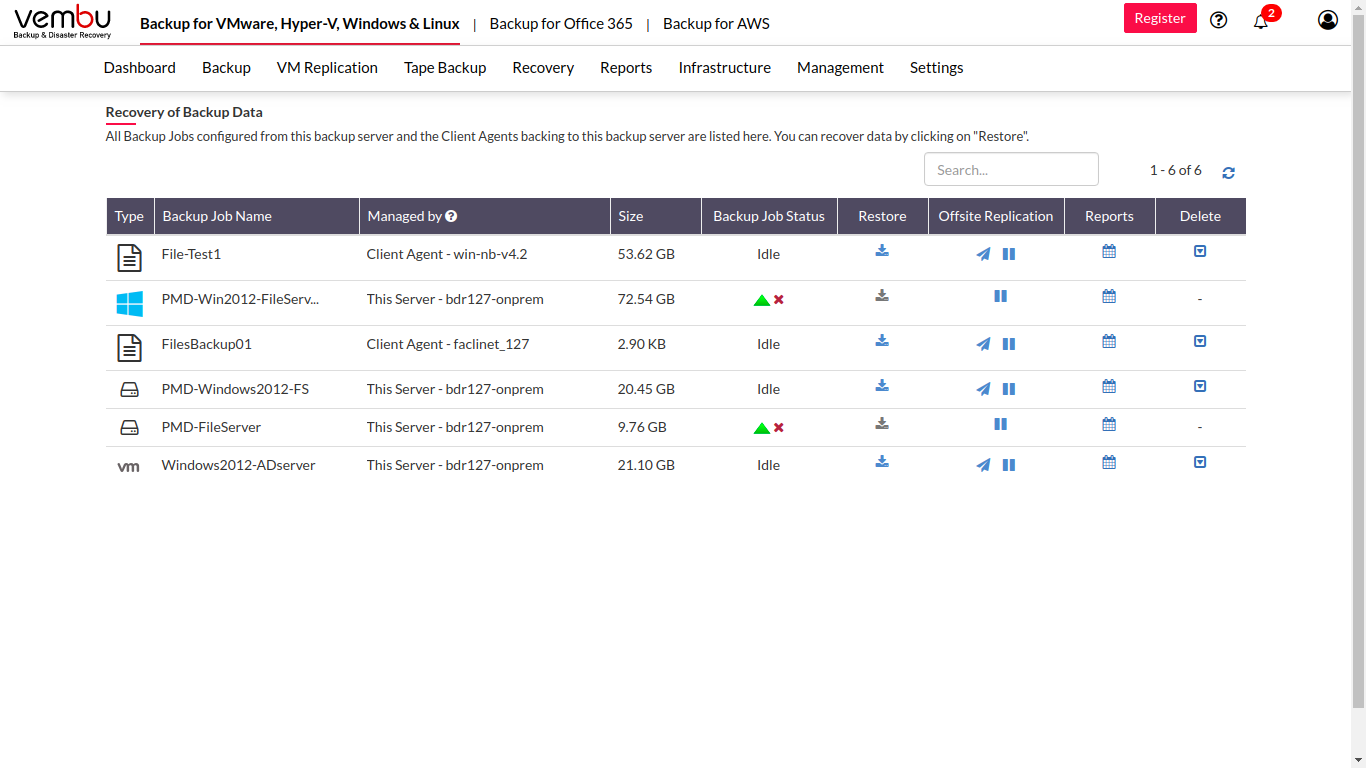The height and width of the screenshot is (768, 1366).
Task: Click restore icon for FilesBackup01 job
Action: (882, 341)
